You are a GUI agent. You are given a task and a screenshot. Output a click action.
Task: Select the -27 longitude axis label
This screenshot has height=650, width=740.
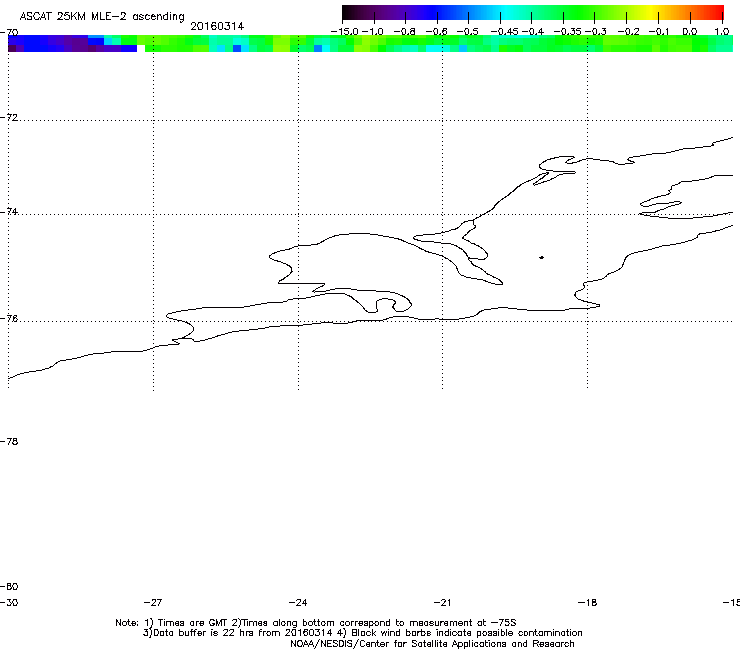[153, 602]
